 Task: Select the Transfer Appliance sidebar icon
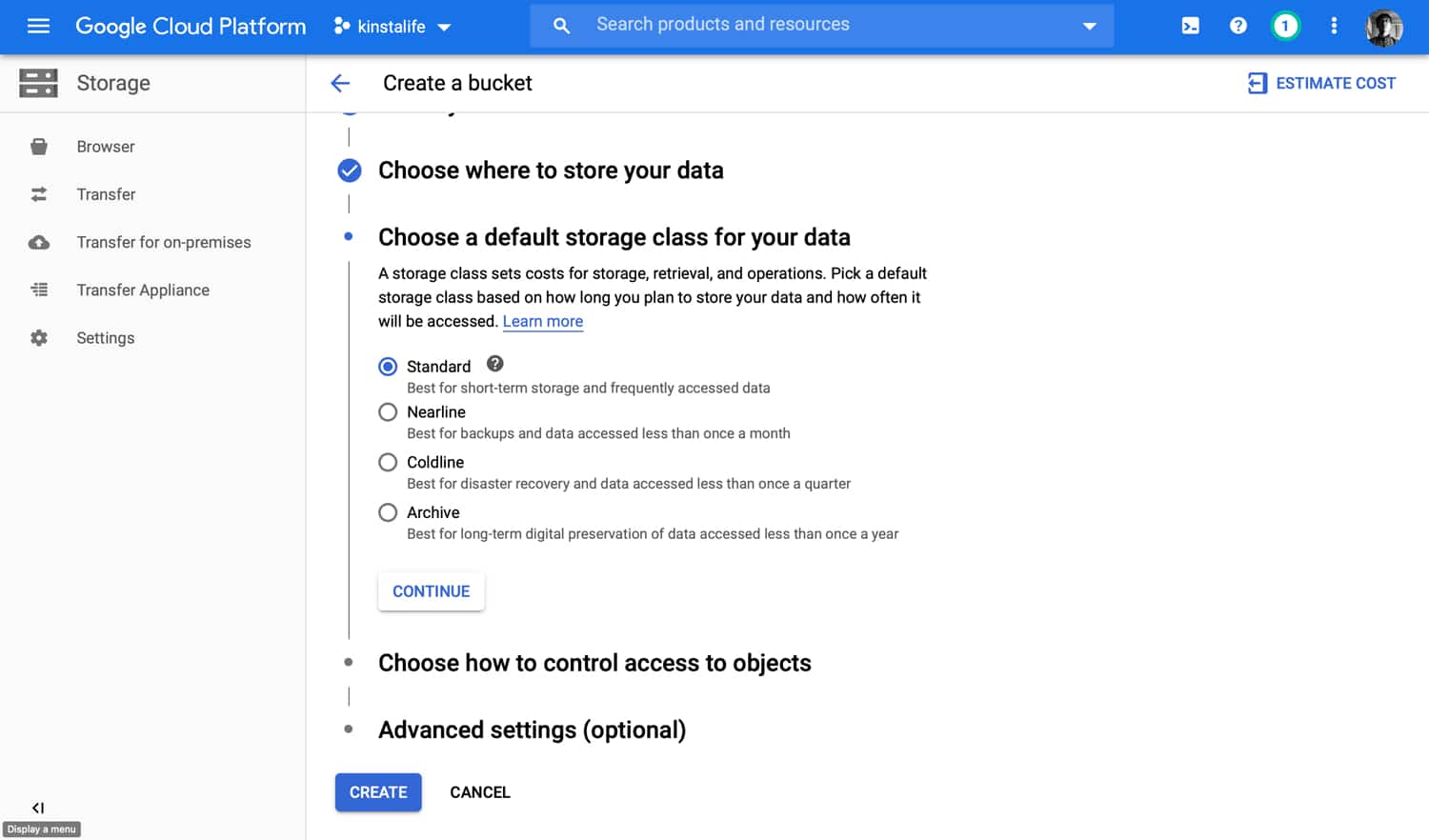pos(38,290)
